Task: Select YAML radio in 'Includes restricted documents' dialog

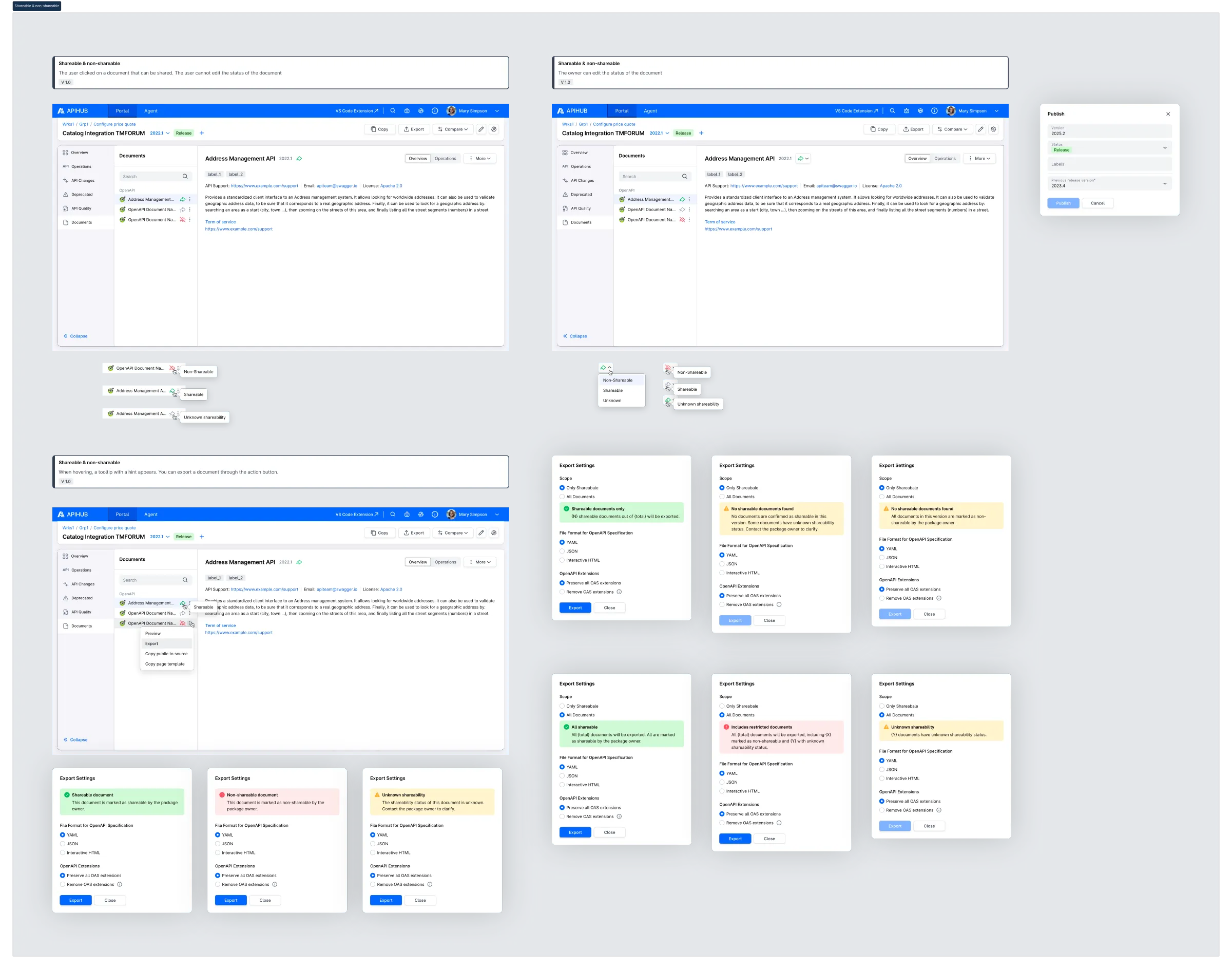Action: tap(722, 773)
